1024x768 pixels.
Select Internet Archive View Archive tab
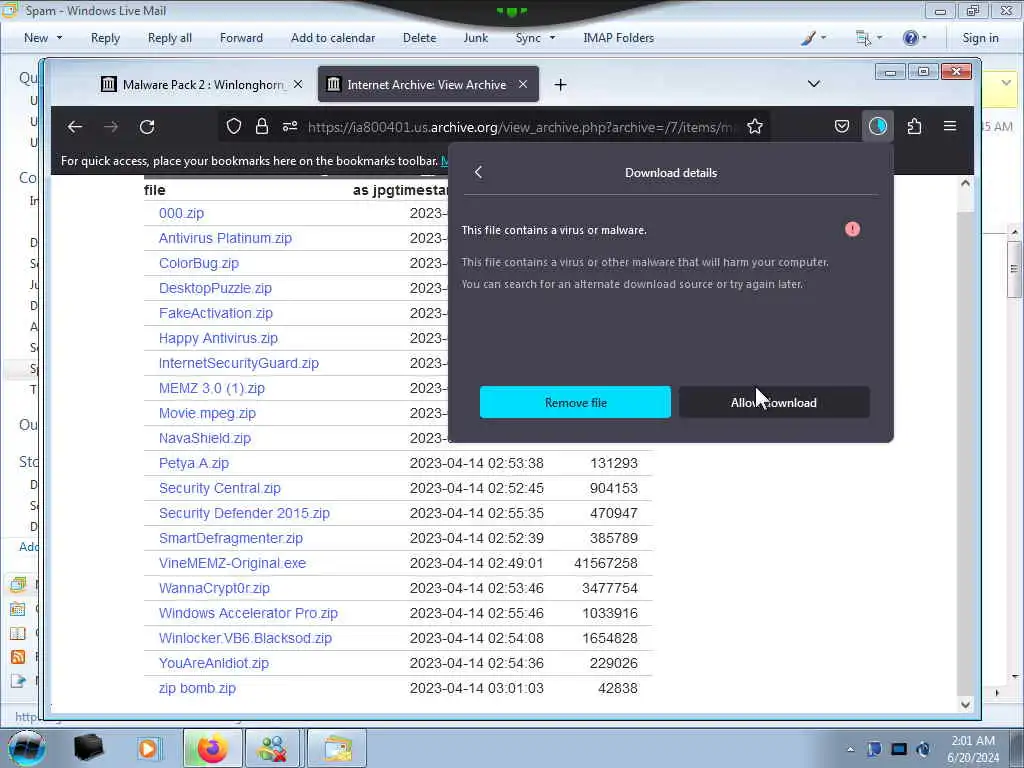(428, 84)
